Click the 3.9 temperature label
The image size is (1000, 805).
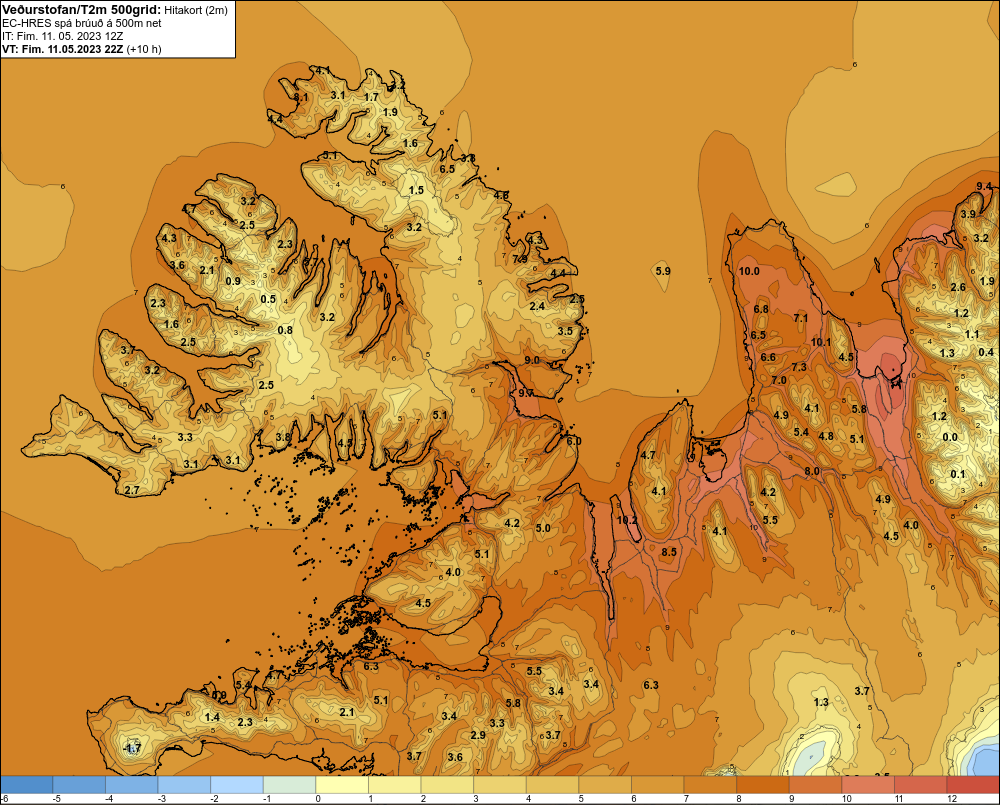[968, 214]
